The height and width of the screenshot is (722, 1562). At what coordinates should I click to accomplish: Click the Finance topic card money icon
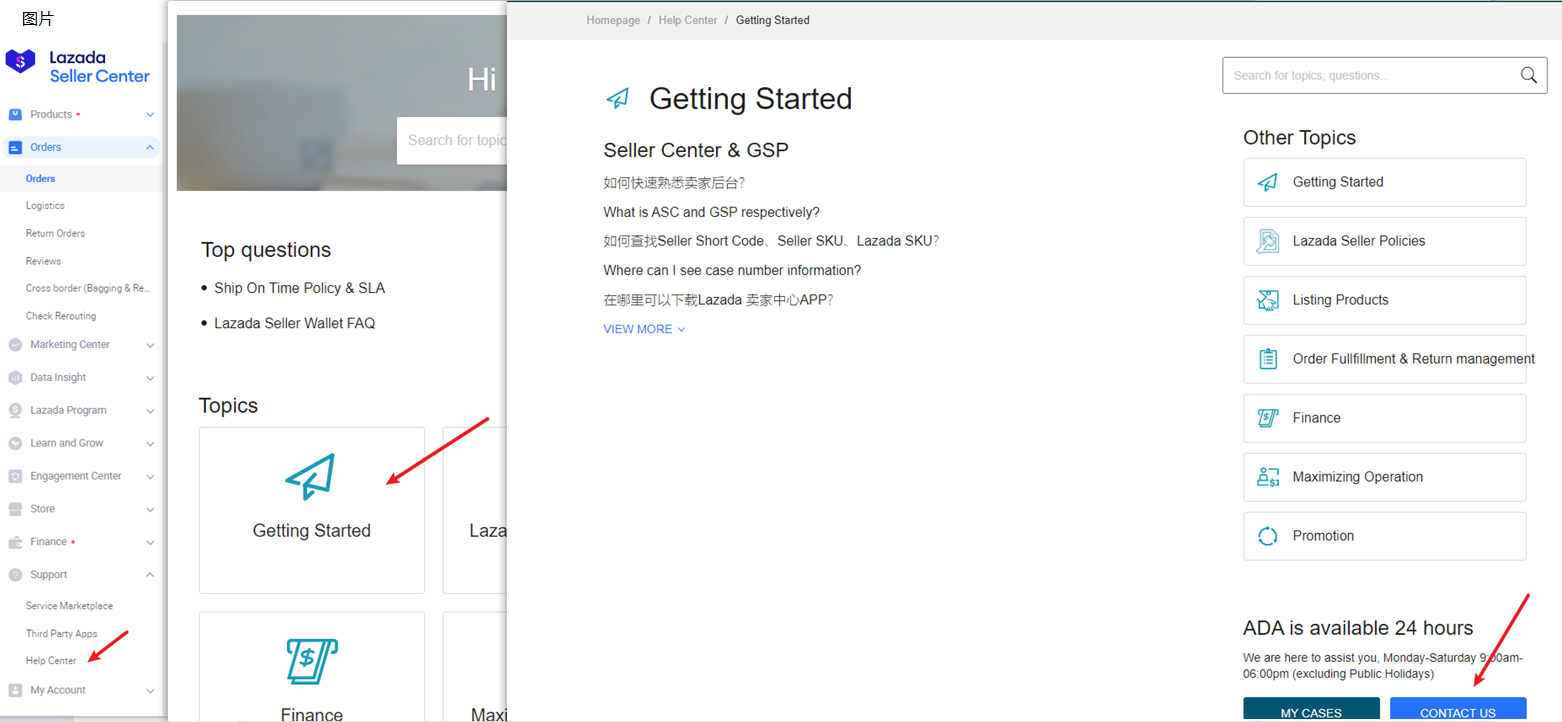point(311,661)
